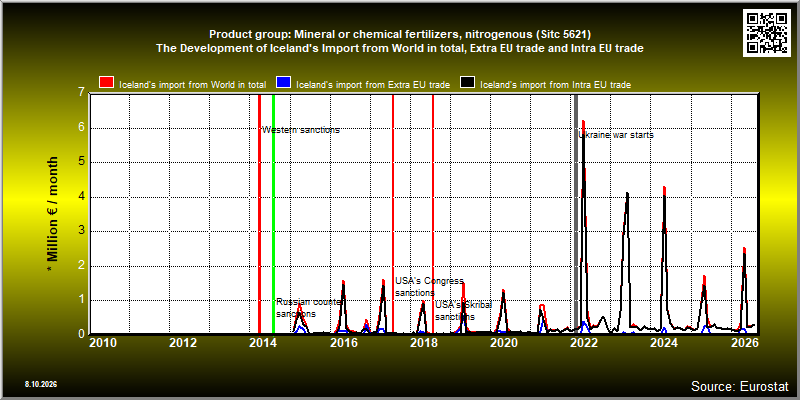Click the x-axis label 2018

(423, 342)
